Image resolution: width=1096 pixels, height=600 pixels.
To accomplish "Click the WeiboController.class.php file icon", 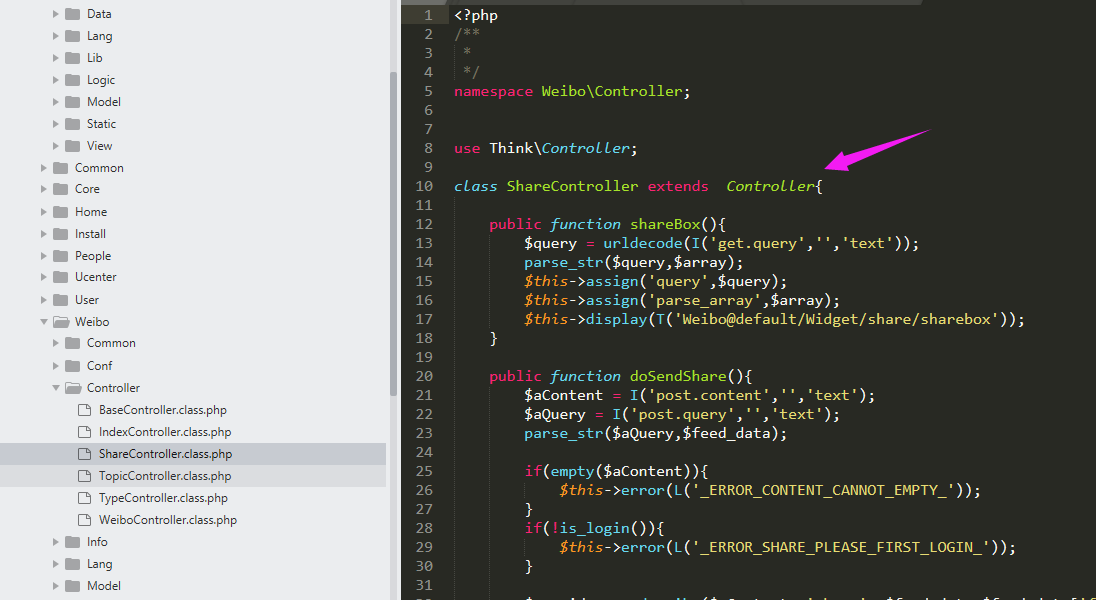I will [x=85, y=520].
